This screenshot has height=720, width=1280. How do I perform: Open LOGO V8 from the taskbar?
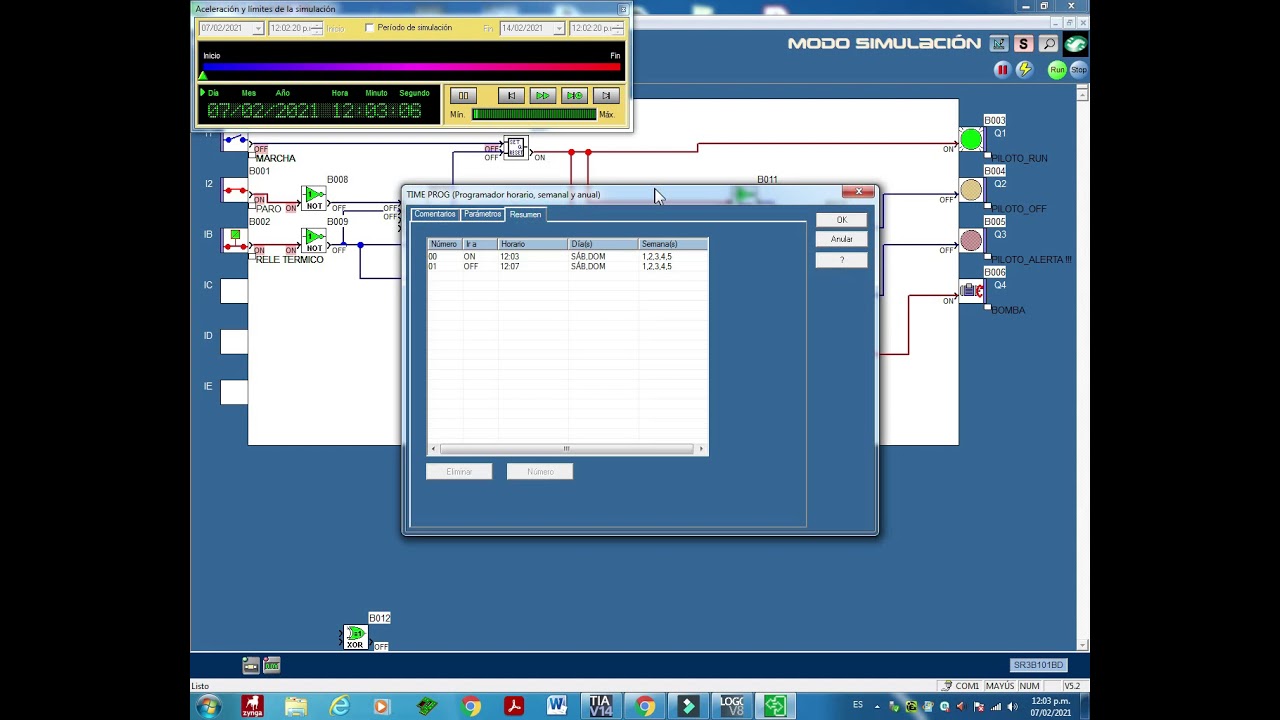[x=732, y=707]
